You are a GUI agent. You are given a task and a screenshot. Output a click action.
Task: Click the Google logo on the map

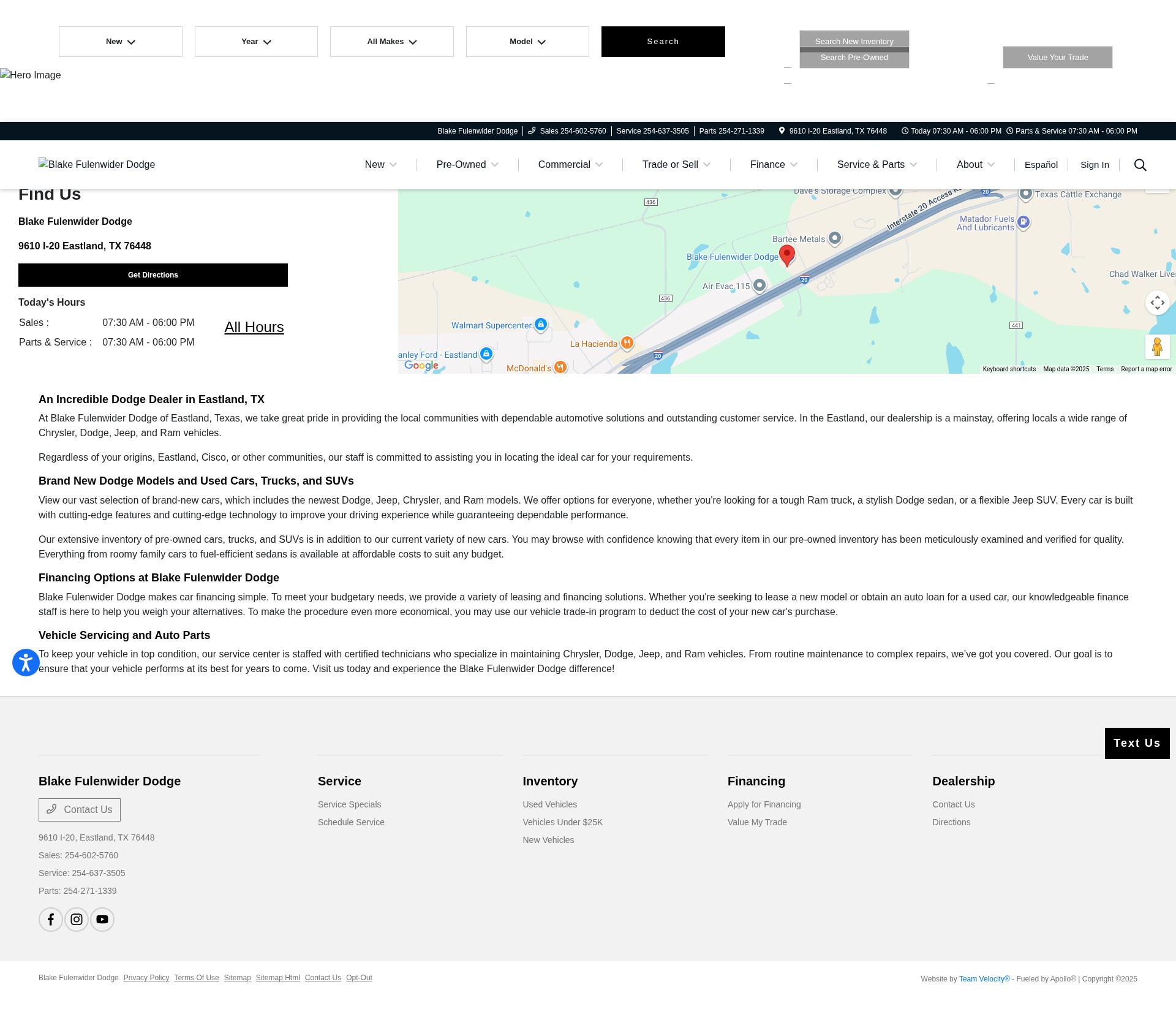pyautogui.click(x=421, y=366)
